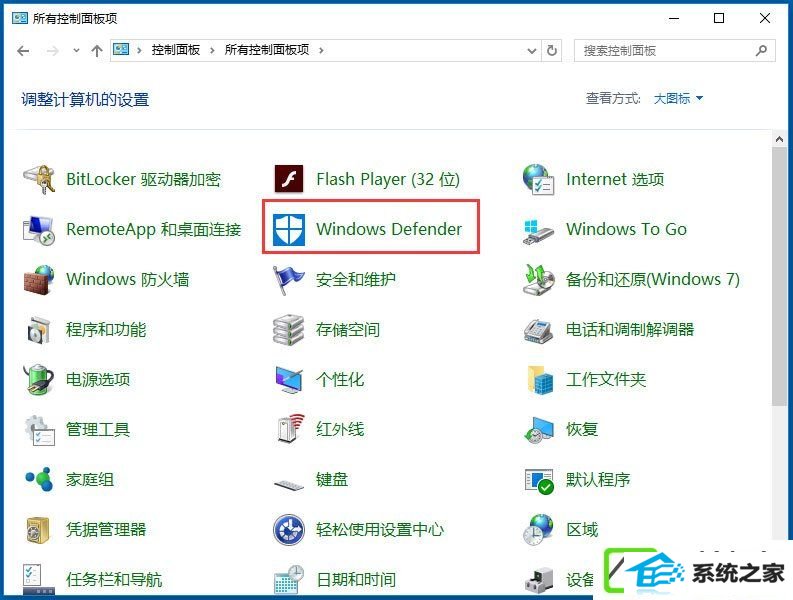This screenshot has height=600, width=793.
Task: Select 所有控制面板项 breadcrumb segment
Action: pyautogui.click(x=267, y=50)
